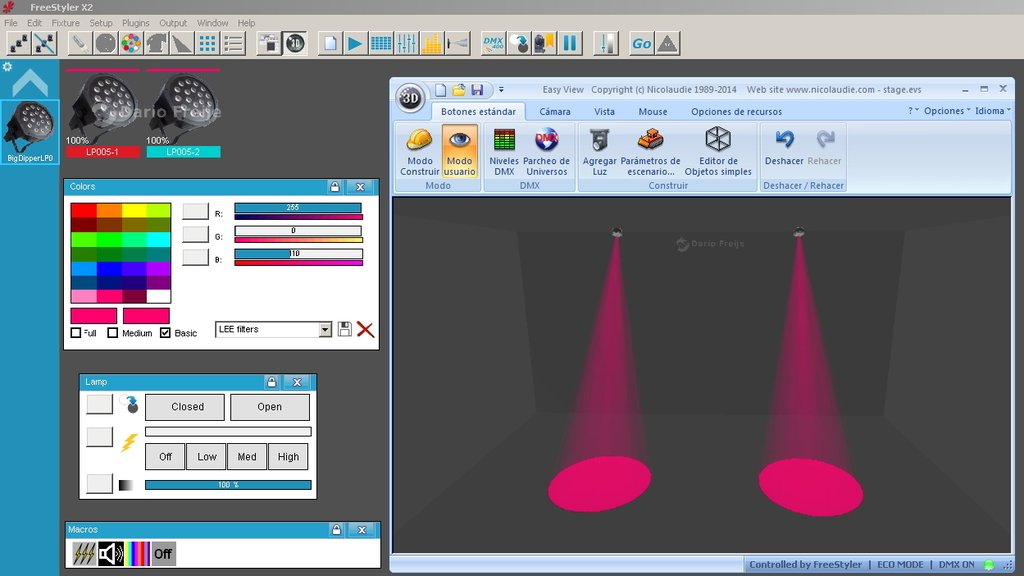The image size is (1024, 576).
Task: Open the help question mark dropdown
Action: pos(913,111)
